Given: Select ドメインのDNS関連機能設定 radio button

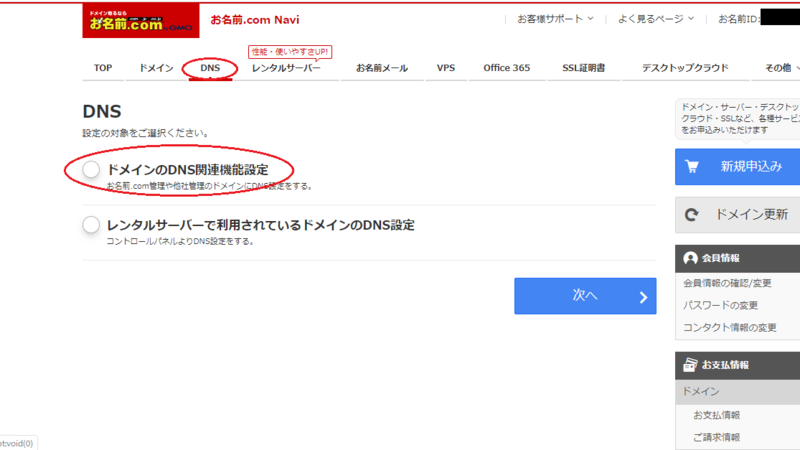Looking at the screenshot, I should (x=91, y=169).
